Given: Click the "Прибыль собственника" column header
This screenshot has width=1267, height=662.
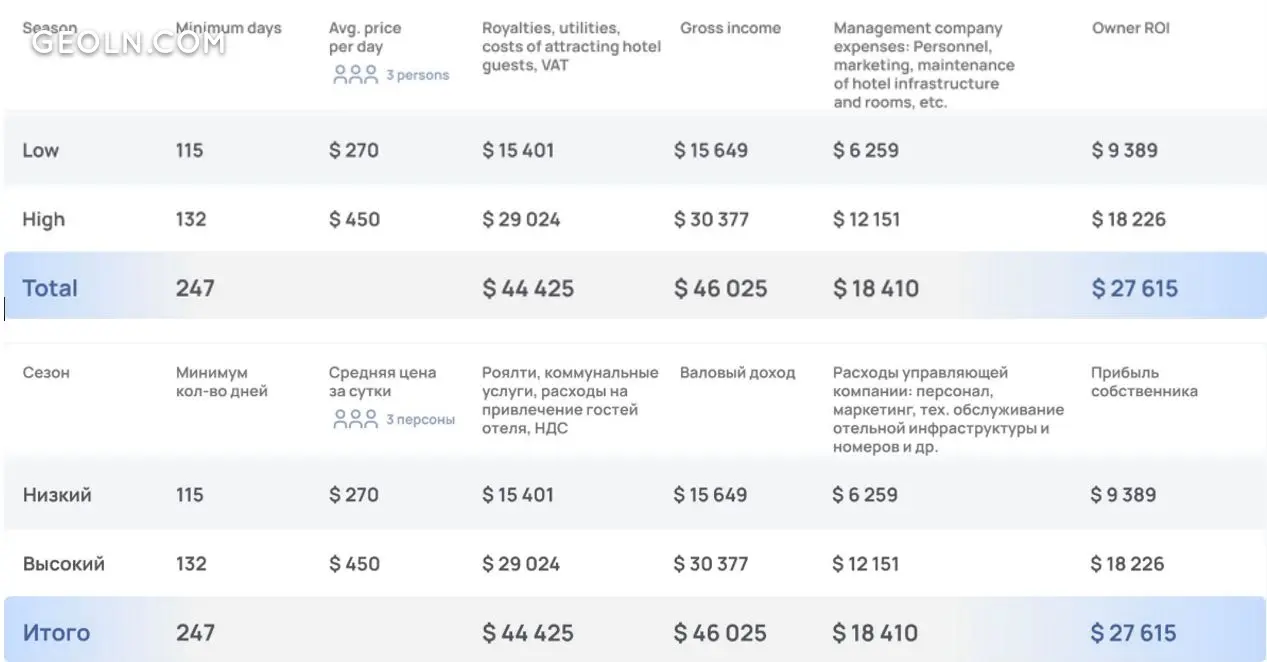Looking at the screenshot, I should (1144, 382).
